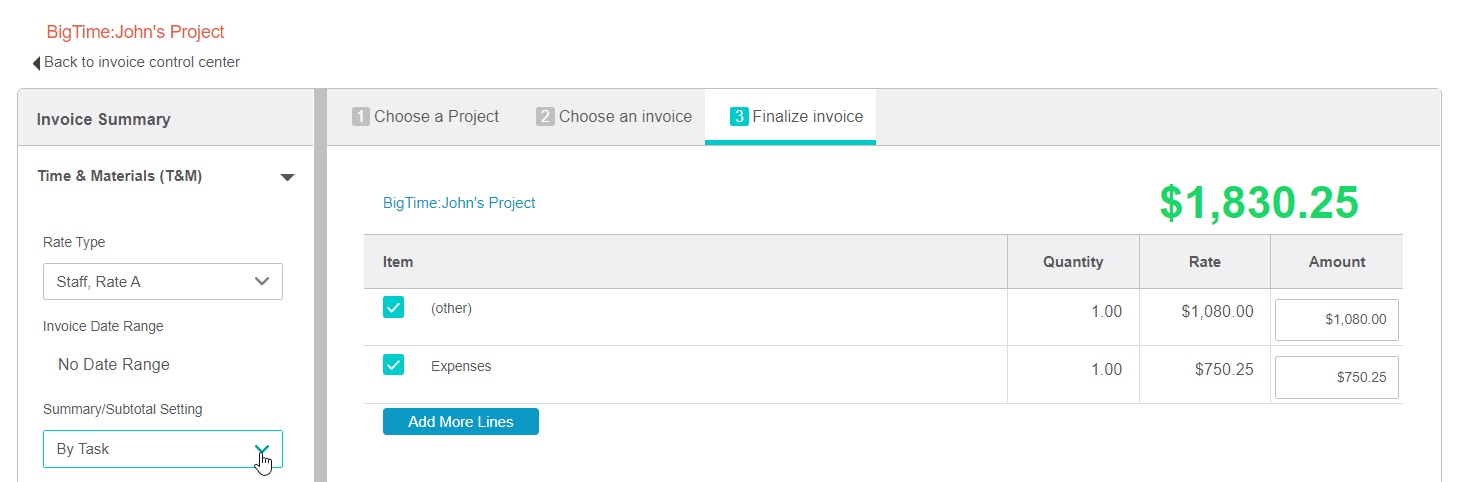
Task: Click step 2 number badge icon
Action: click(545, 117)
